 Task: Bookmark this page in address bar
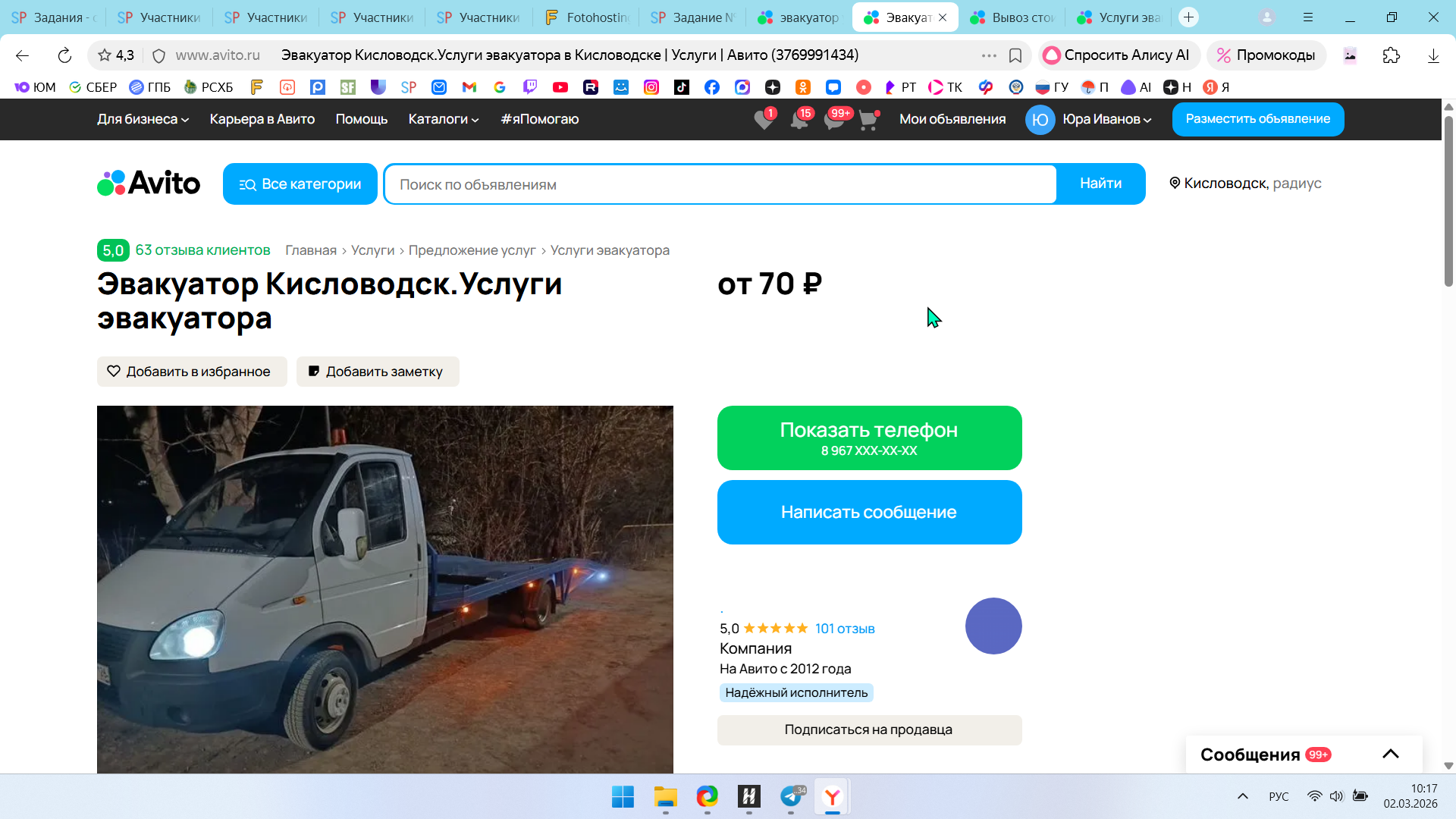1015,55
